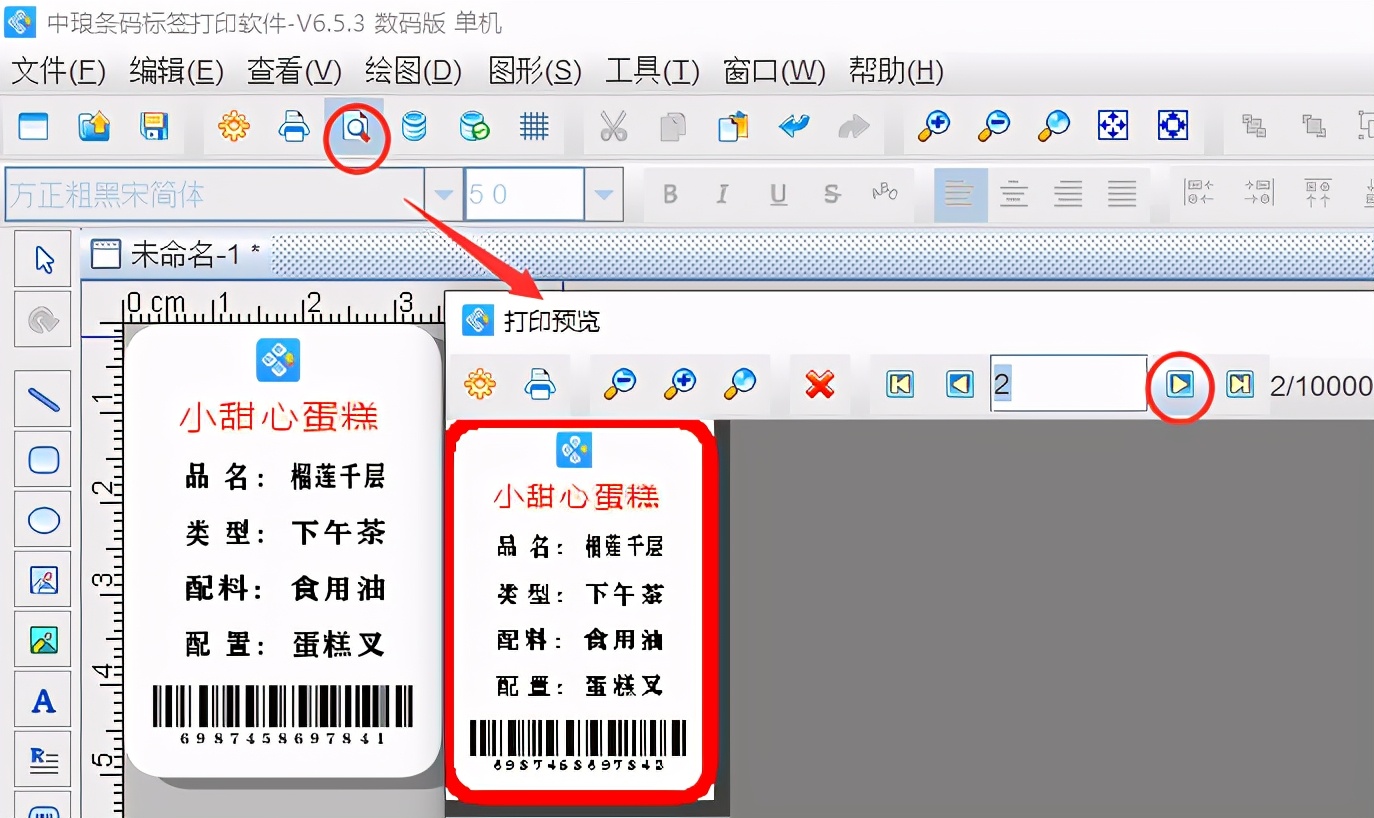Align text to the right
This screenshot has width=1374, height=818.
click(1068, 195)
